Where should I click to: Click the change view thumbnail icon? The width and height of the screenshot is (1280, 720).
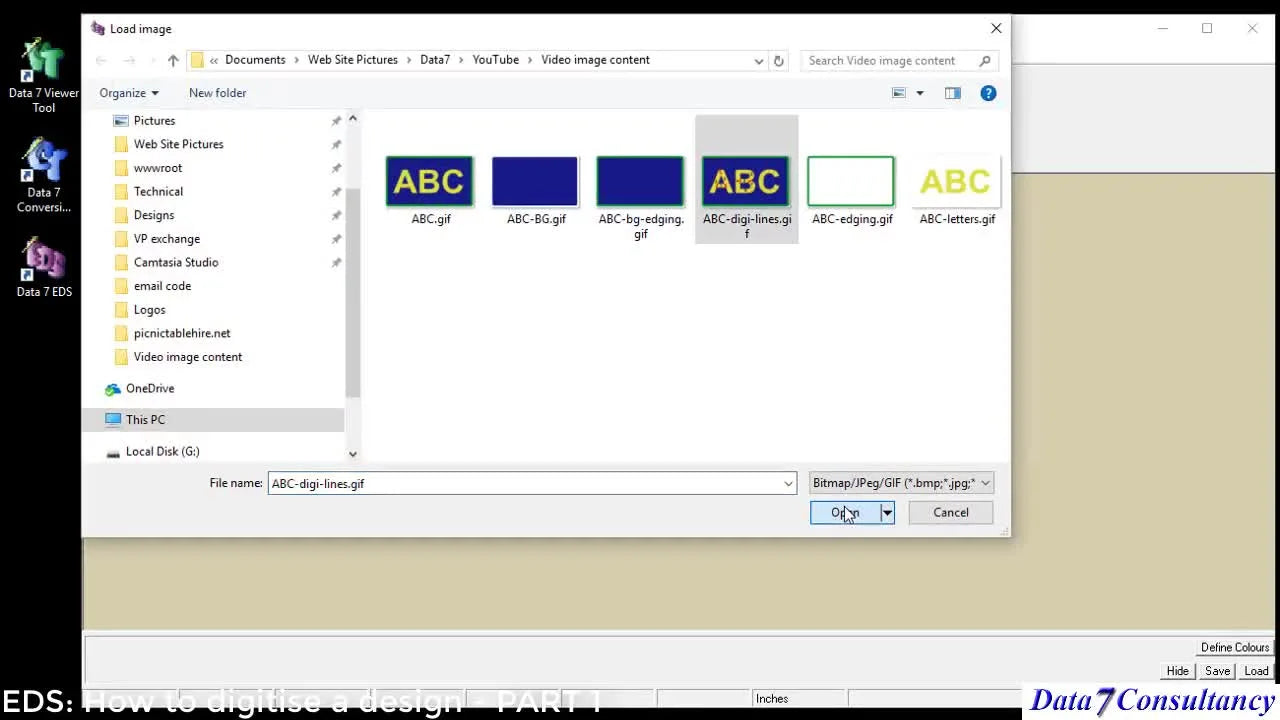pyautogui.click(x=898, y=93)
